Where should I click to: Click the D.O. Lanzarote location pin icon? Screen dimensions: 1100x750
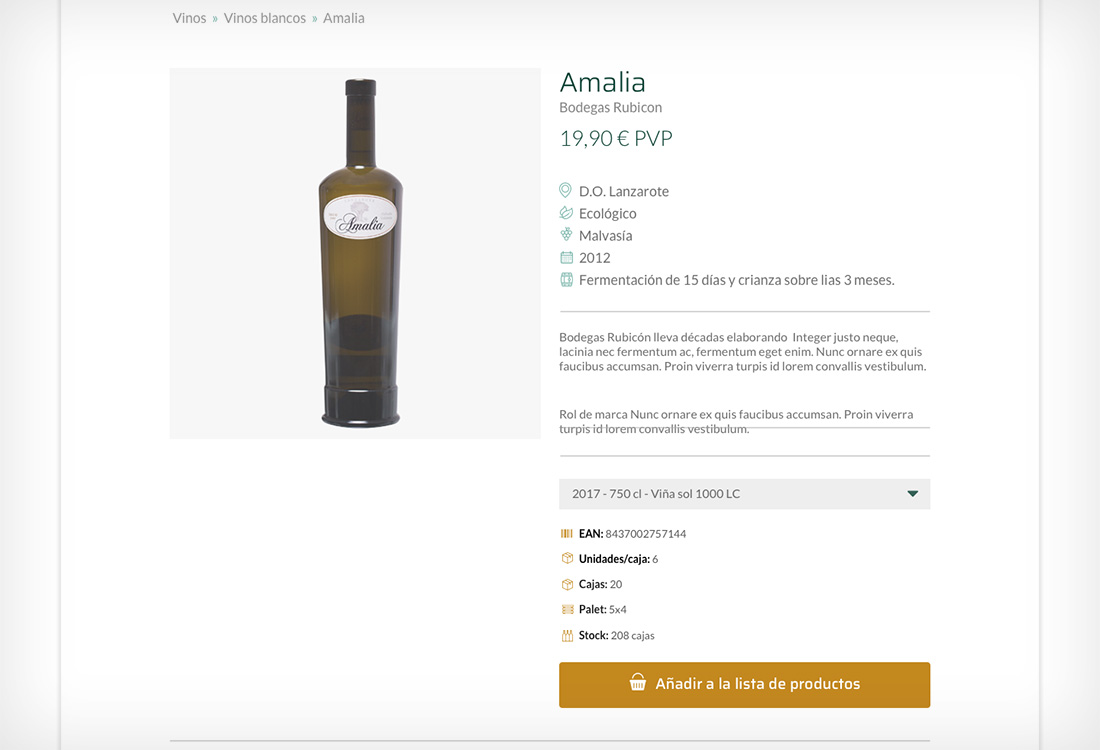565,190
